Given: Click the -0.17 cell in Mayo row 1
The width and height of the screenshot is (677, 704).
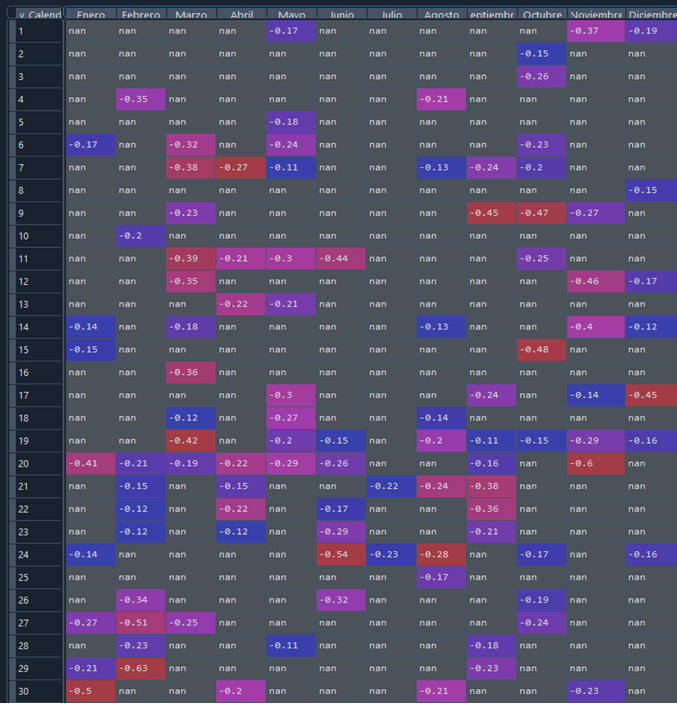Looking at the screenshot, I should point(291,31).
